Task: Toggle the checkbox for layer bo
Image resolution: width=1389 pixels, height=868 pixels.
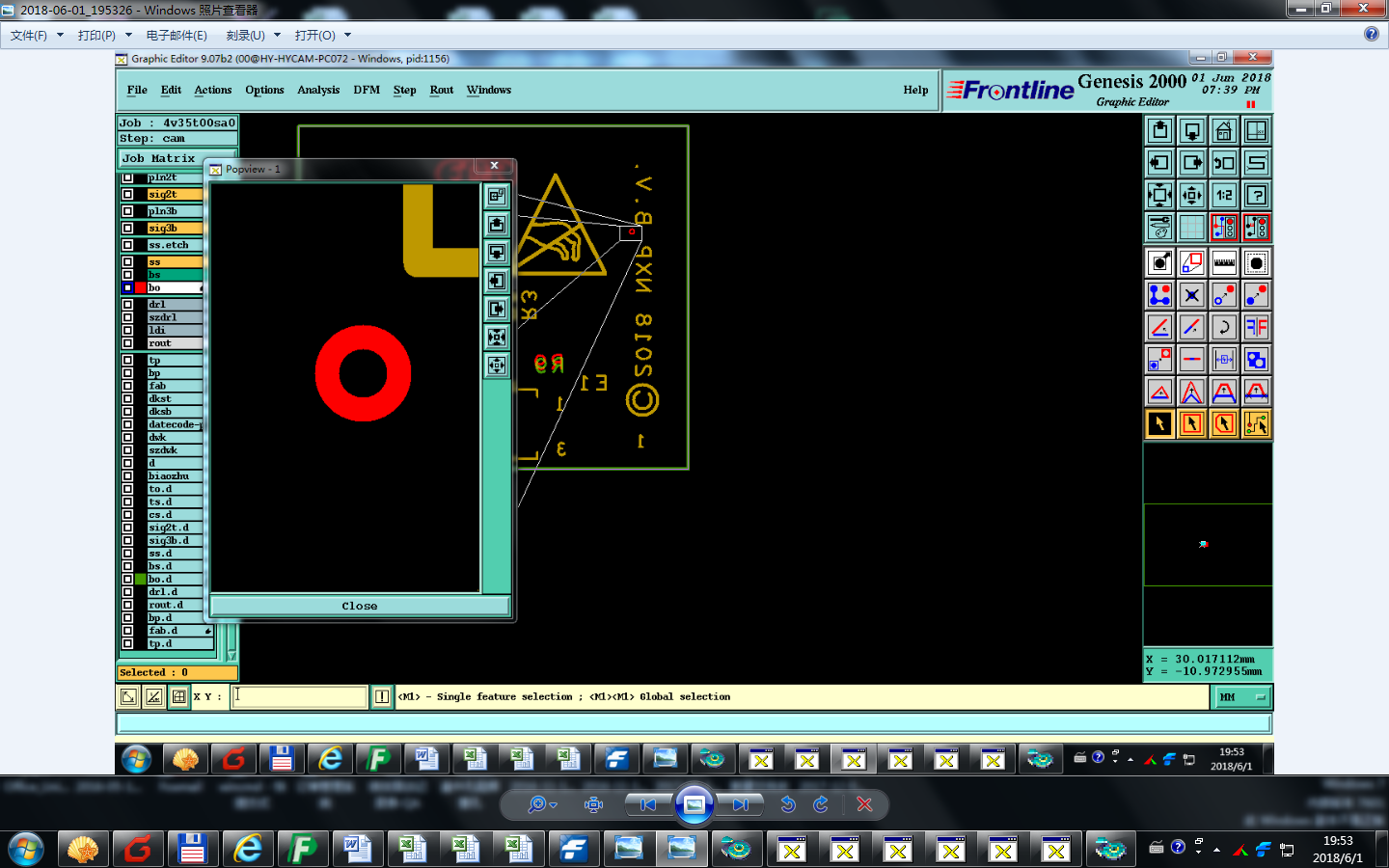Action: [x=127, y=287]
